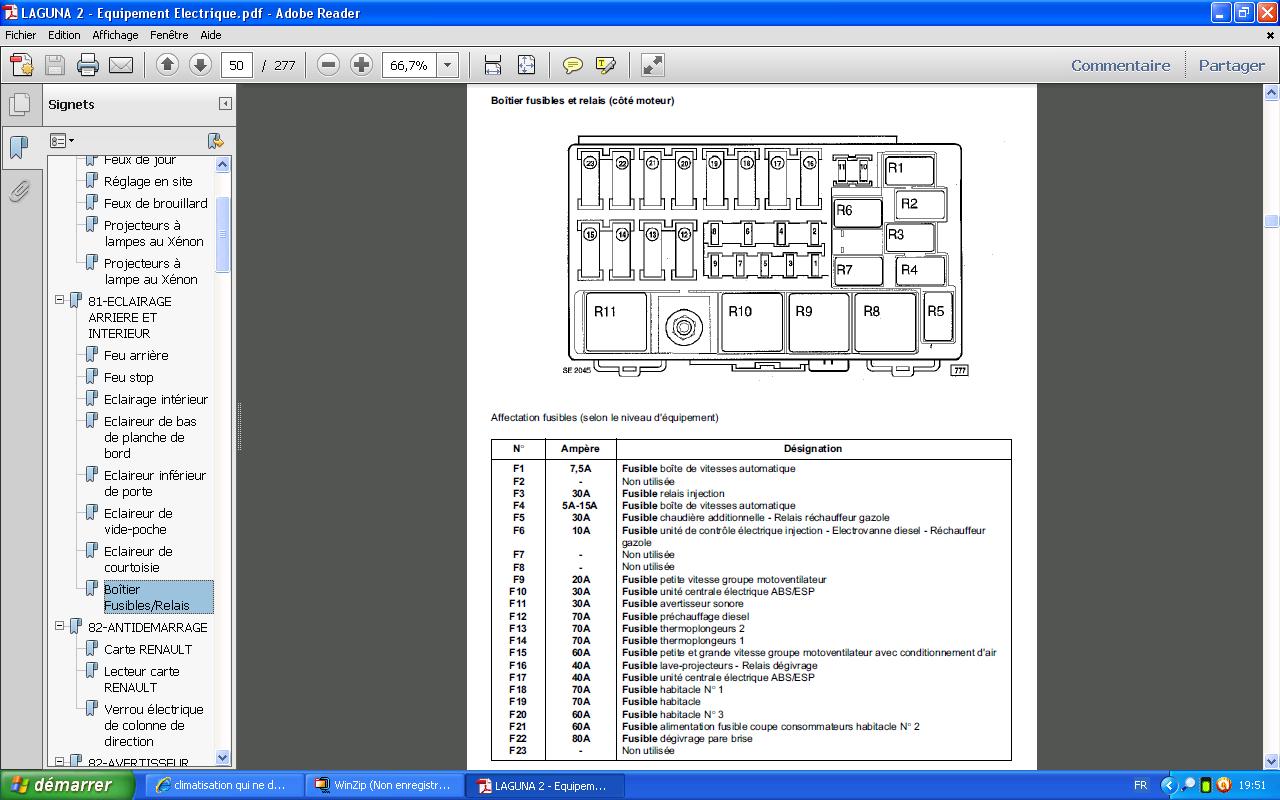
Task: Select Feu stop bookmark
Action: 129,377
